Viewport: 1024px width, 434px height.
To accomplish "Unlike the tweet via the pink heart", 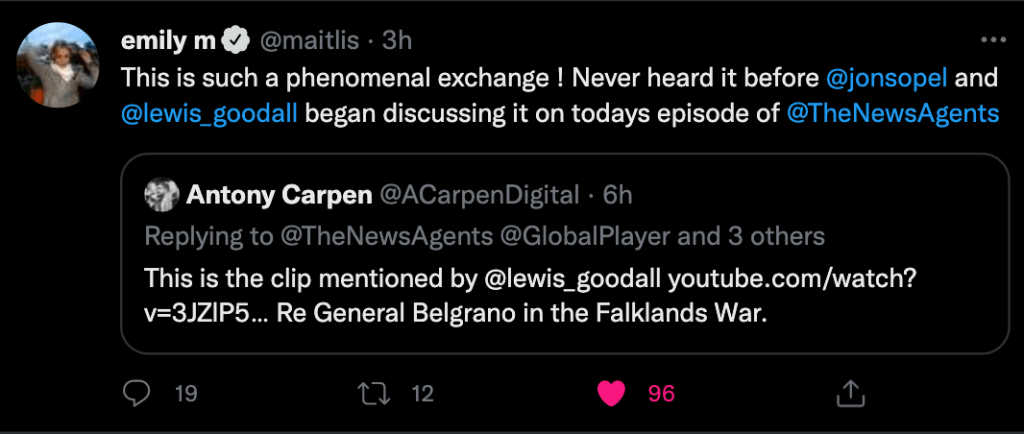I will coord(609,393).
